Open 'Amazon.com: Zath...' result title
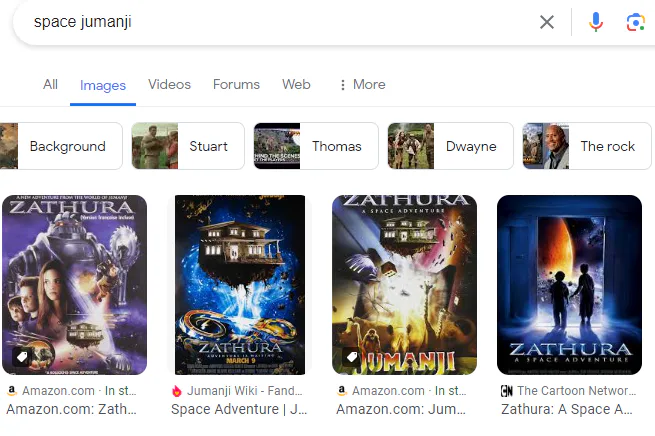 71,409
